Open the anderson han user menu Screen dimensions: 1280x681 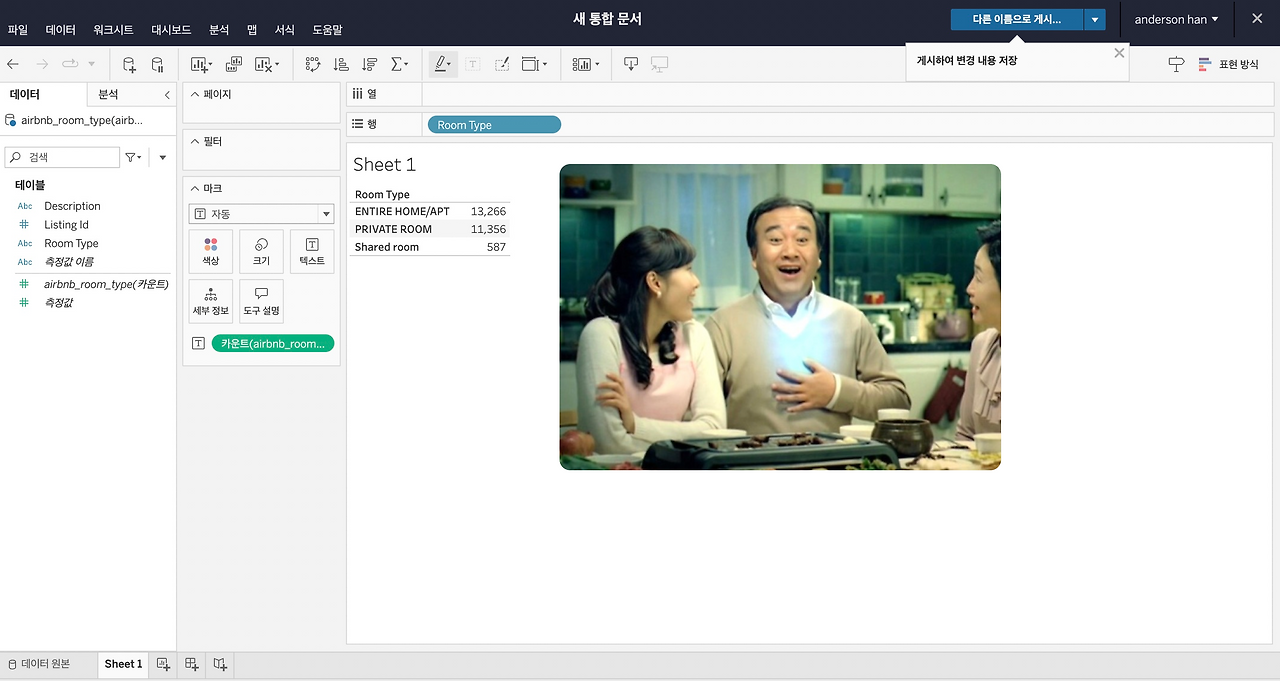pos(1176,19)
